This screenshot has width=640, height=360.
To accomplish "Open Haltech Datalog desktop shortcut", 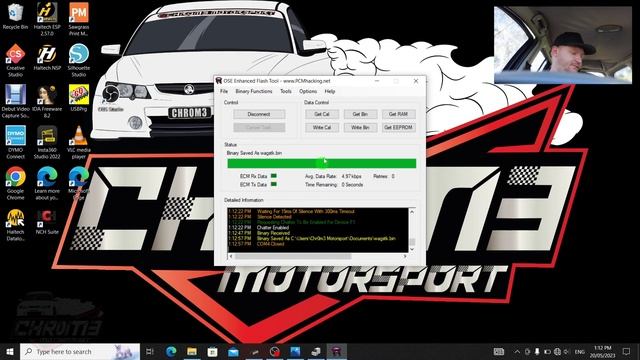I will point(16,224).
